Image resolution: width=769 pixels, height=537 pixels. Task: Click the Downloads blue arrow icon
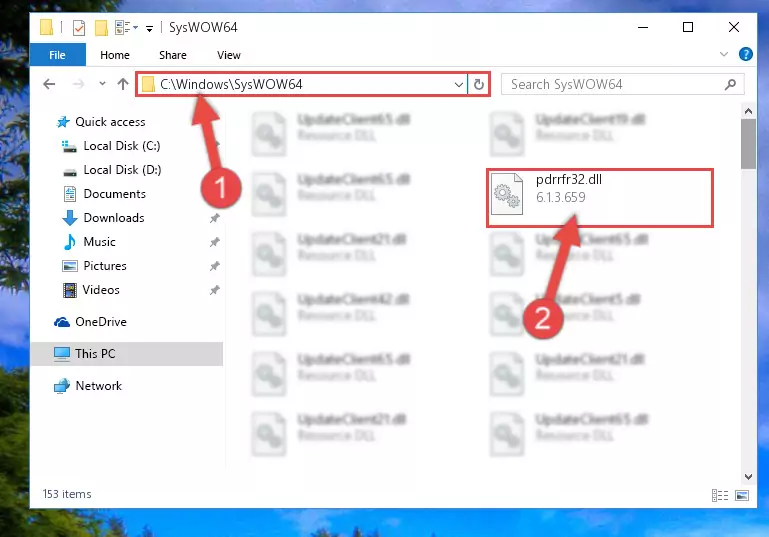point(70,218)
